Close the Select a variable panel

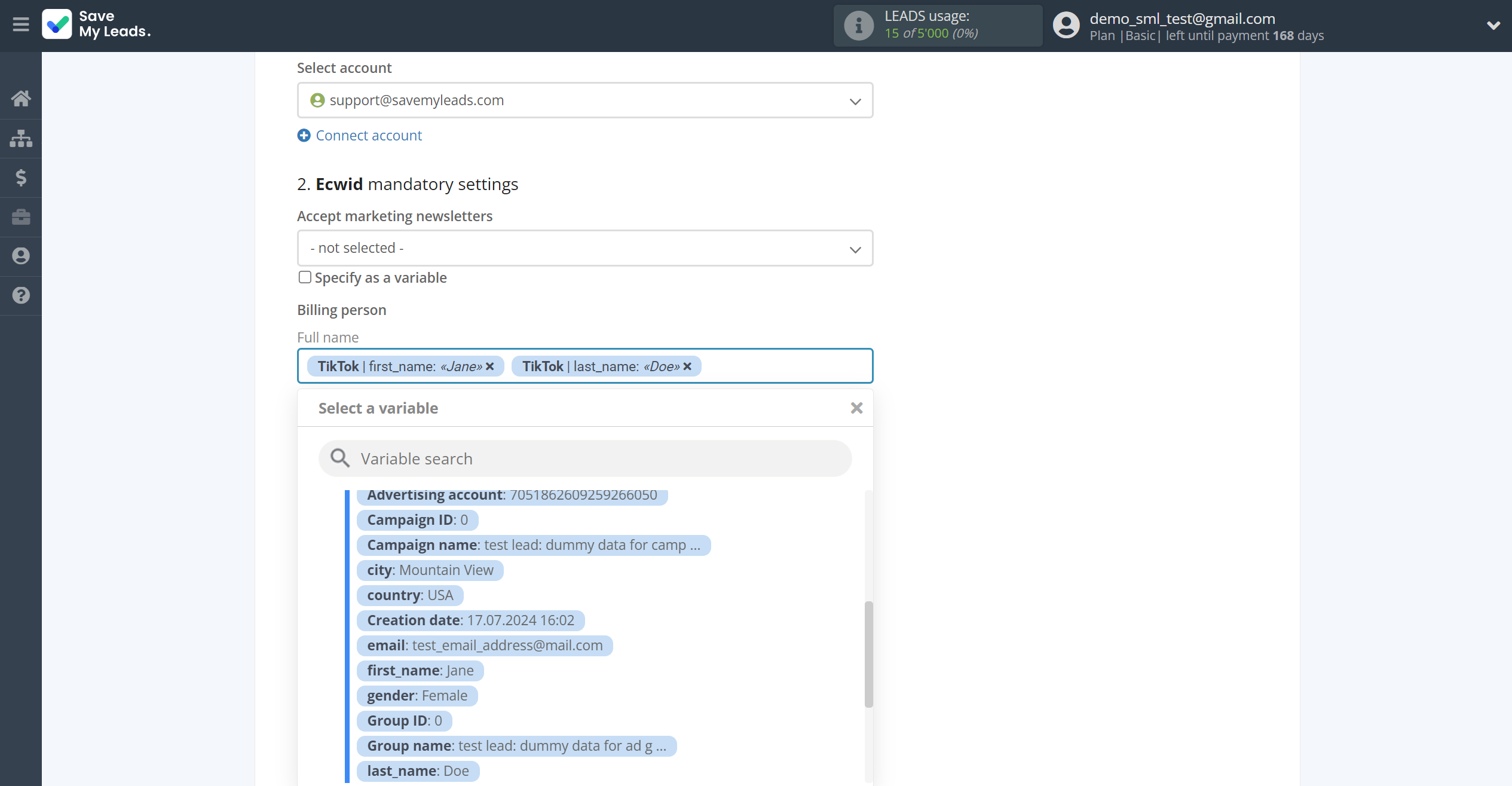pos(856,408)
